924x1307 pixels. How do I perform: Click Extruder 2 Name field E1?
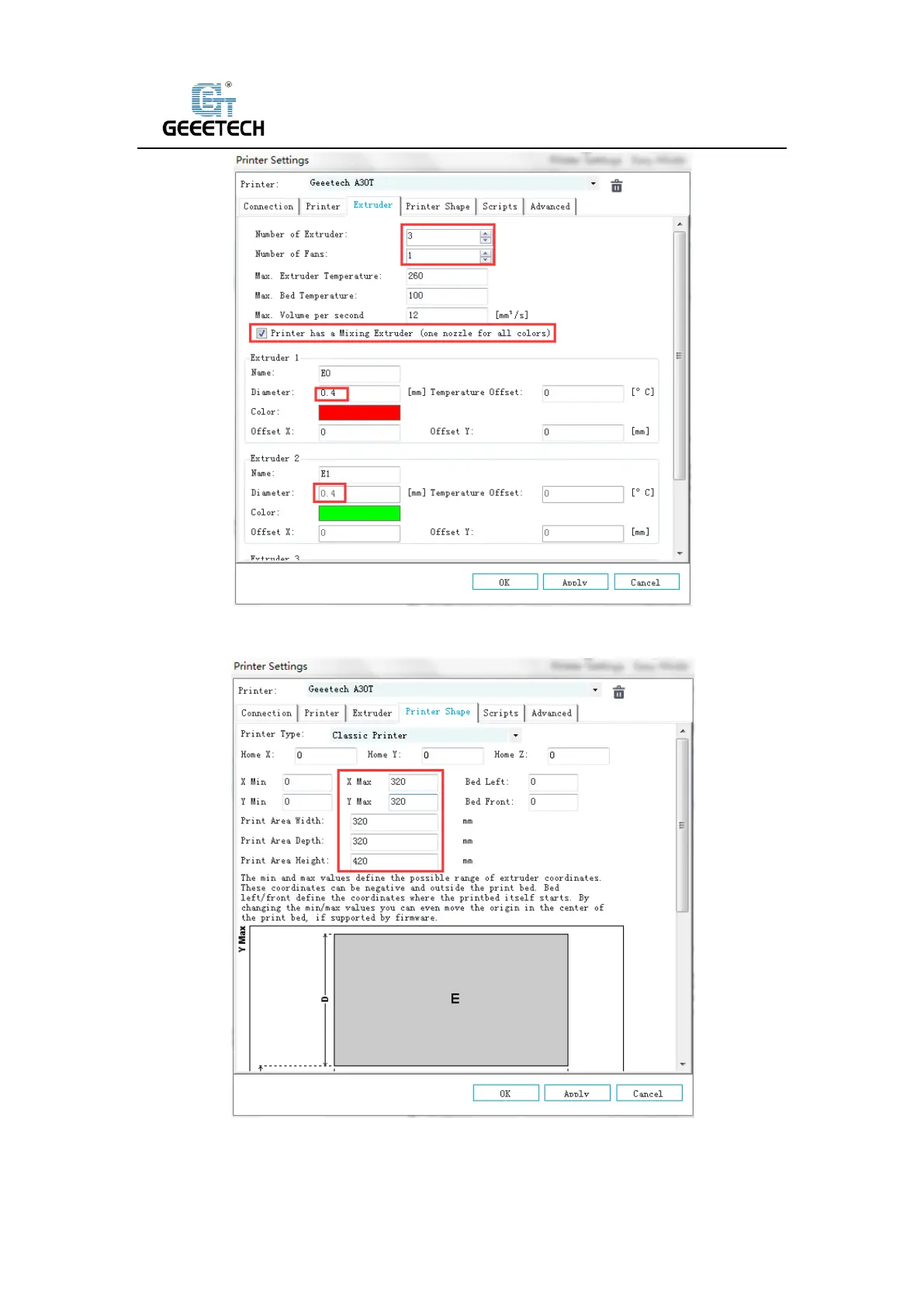(x=359, y=474)
